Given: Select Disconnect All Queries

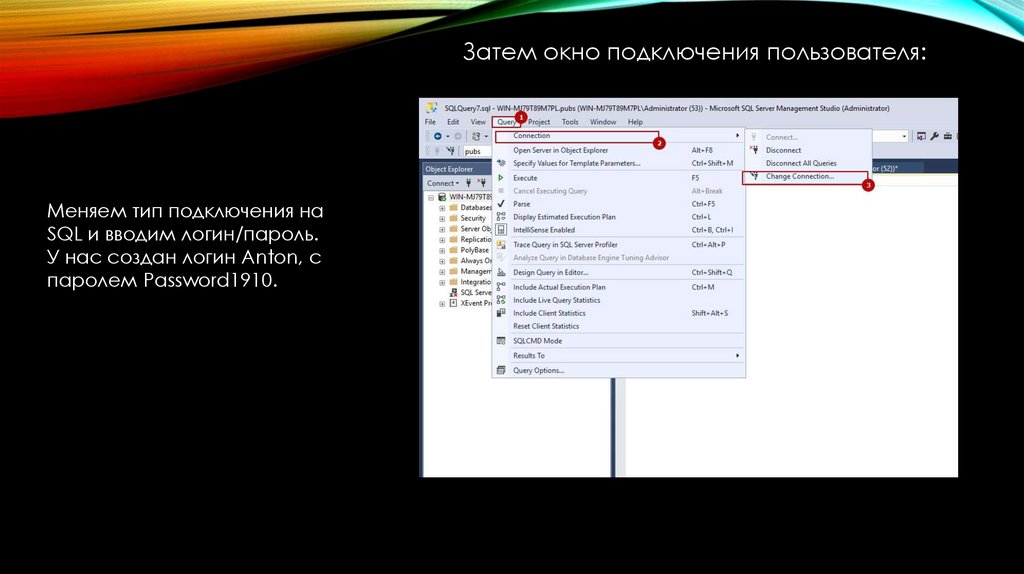Looking at the screenshot, I should point(800,163).
